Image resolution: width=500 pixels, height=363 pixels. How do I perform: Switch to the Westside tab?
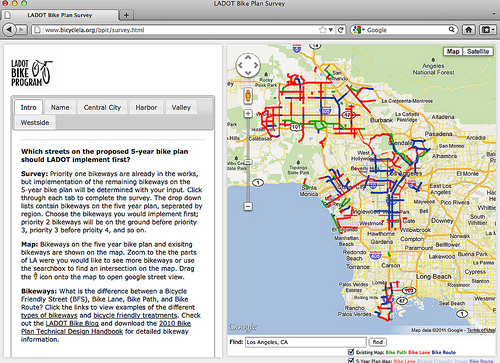[x=35, y=122]
